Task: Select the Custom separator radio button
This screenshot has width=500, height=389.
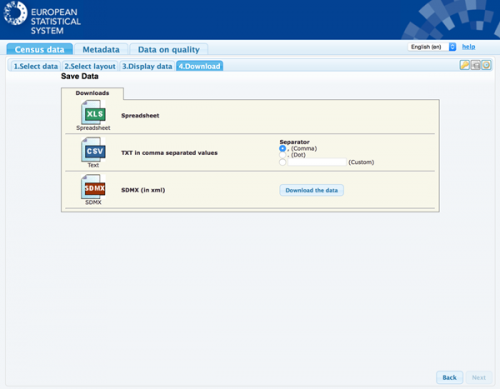Action: click(x=283, y=162)
